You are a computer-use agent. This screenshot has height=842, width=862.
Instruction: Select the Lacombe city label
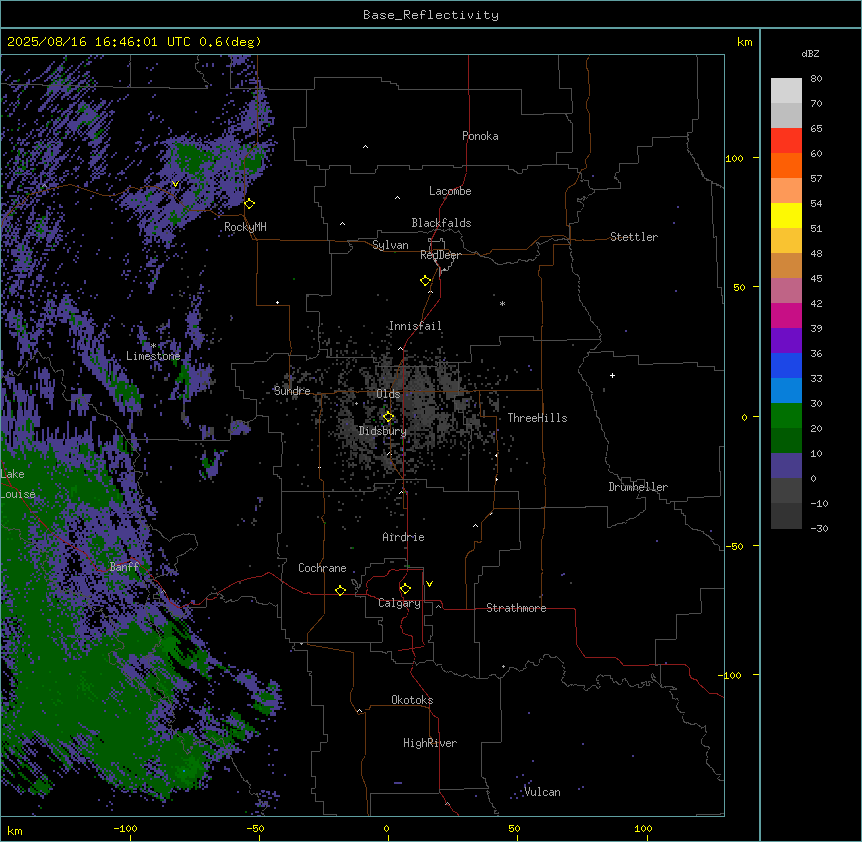(x=450, y=191)
